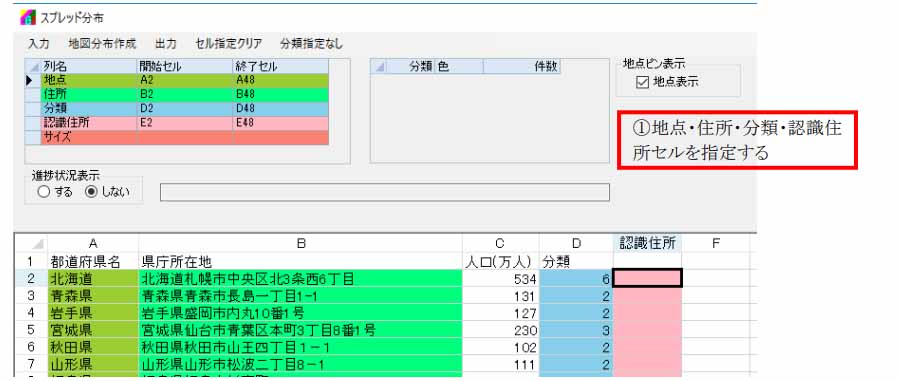
Task: Click the A48 end cell of 地点
Action: 281,80
